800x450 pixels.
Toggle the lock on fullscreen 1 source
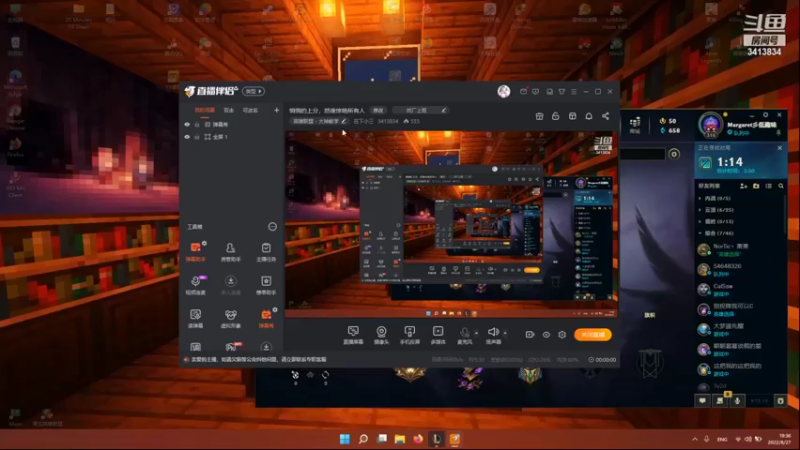coord(197,137)
